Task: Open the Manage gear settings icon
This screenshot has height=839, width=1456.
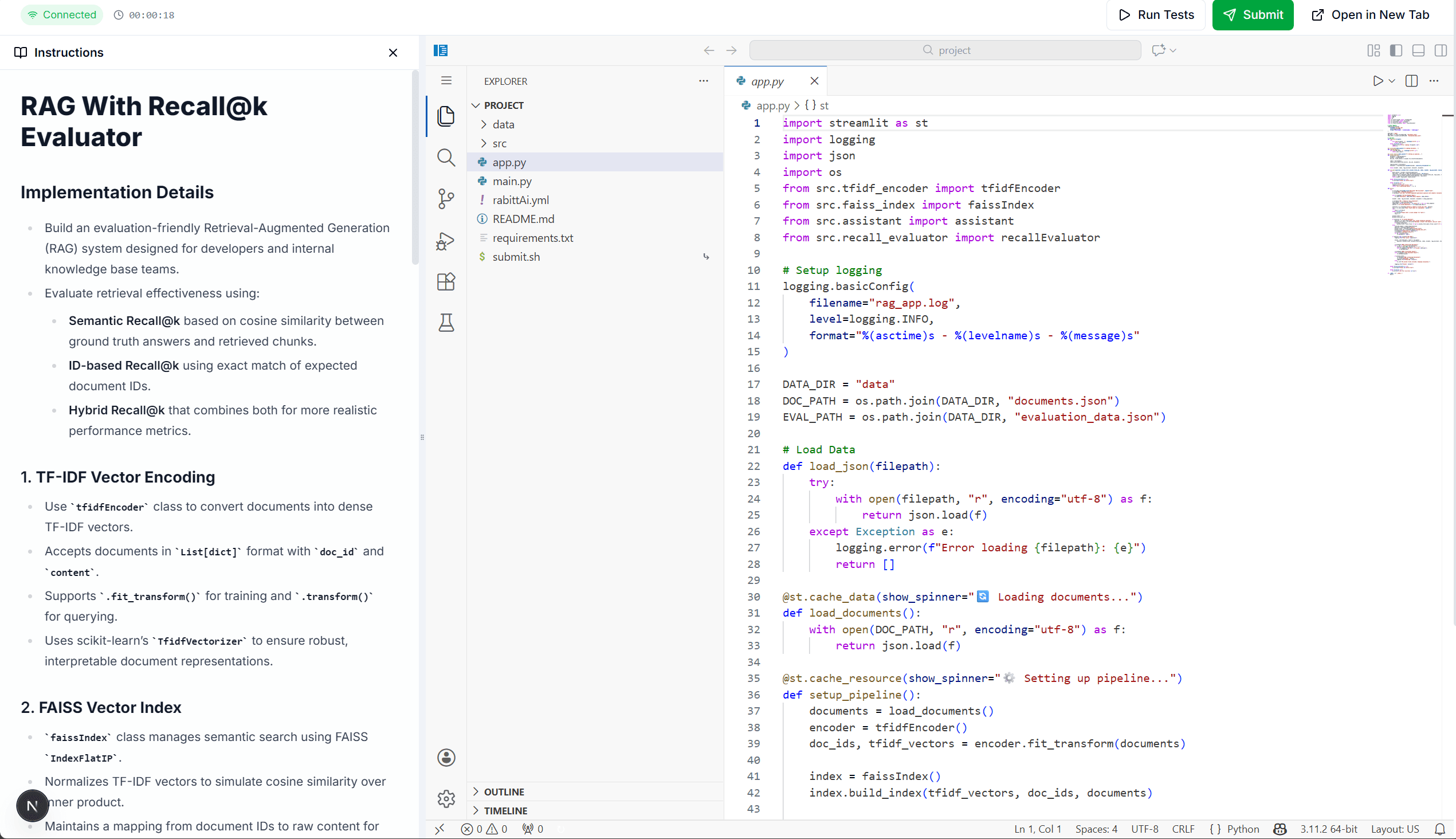Action: [x=446, y=799]
